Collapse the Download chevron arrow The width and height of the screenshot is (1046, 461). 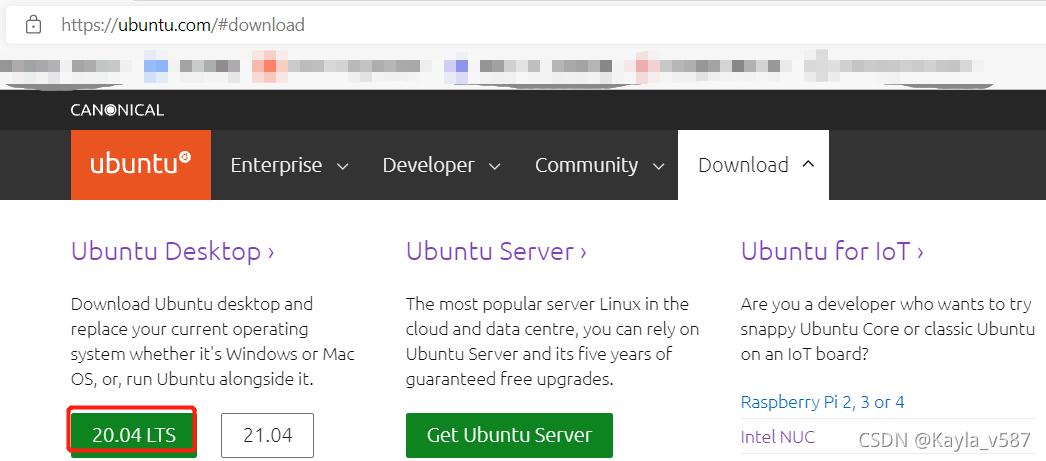tap(808, 164)
